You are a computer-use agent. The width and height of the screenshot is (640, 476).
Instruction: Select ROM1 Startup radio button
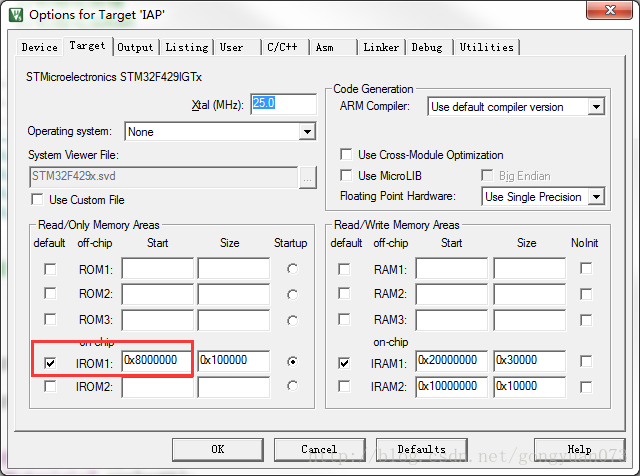292,269
